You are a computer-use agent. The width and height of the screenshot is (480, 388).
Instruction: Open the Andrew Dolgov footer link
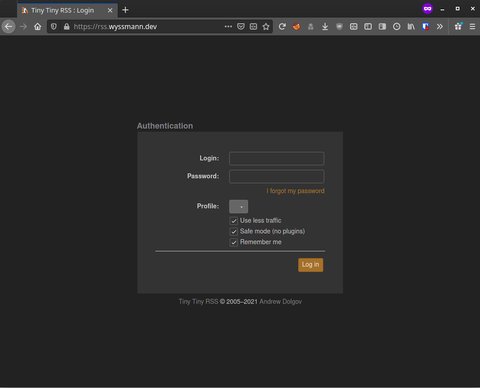pyautogui.click(x=280, y=302)
